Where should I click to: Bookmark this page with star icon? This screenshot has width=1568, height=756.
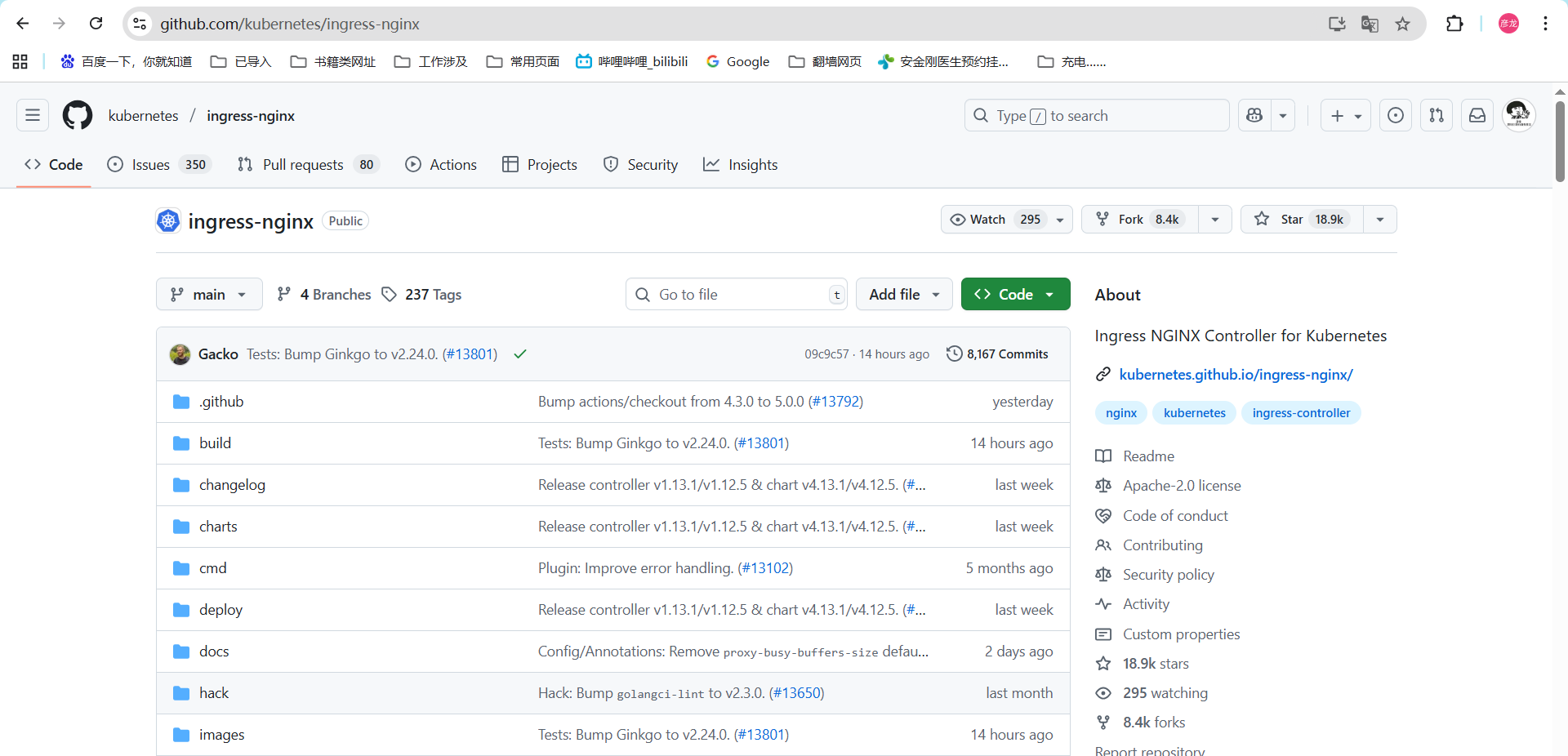click(1402, 24)
